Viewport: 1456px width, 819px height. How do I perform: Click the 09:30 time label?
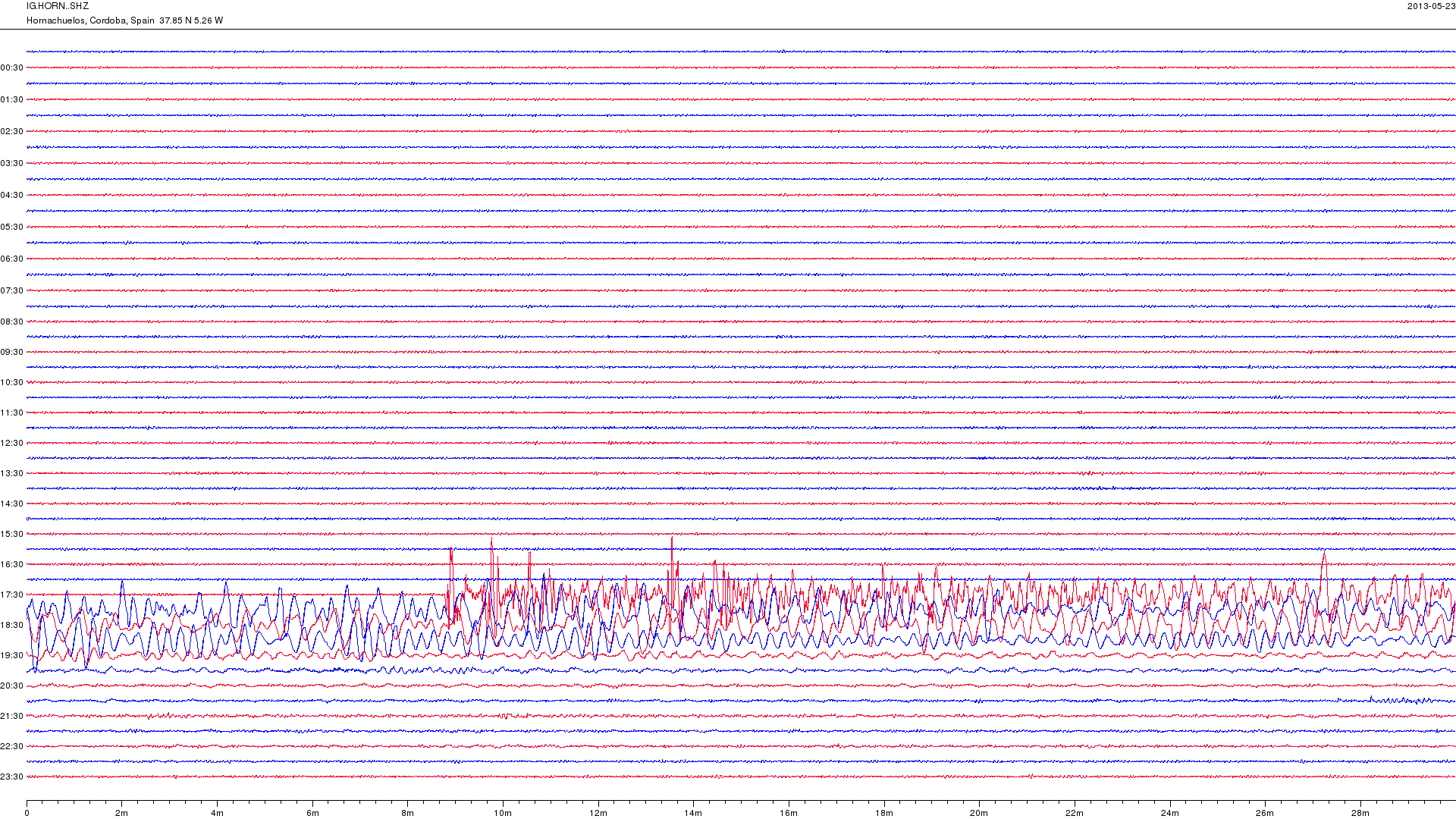(12, 352)
